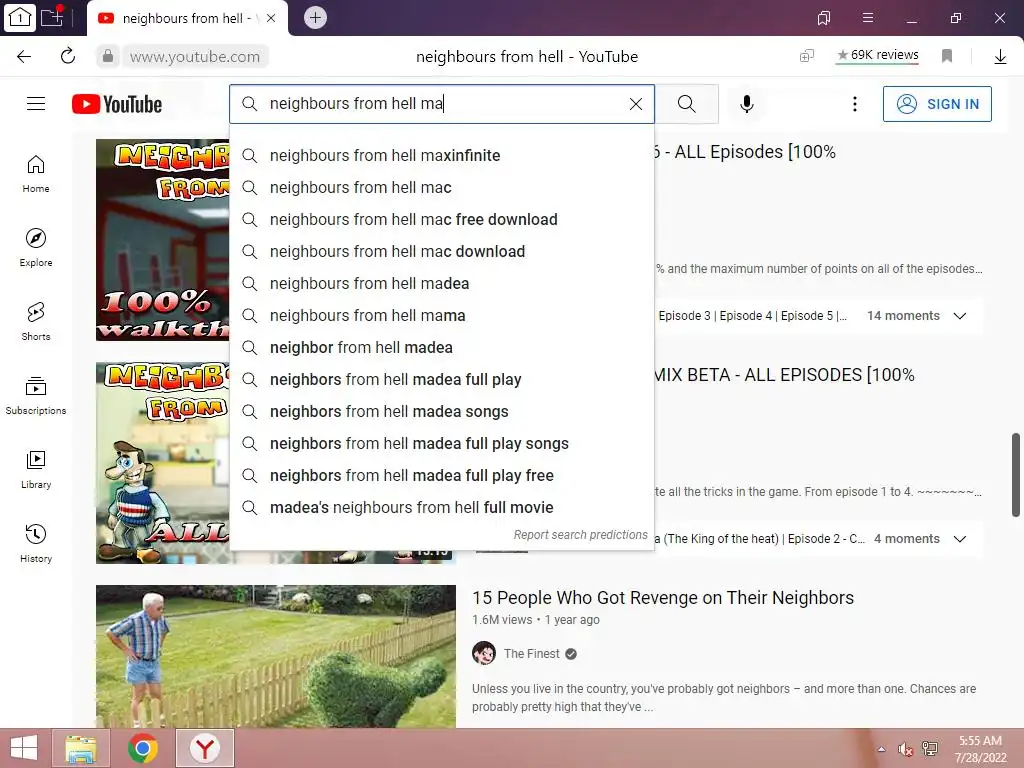This screenshot has height=768, width=1024.
Task: Expand the 4 moments chevron
Action: click(959, 539)
